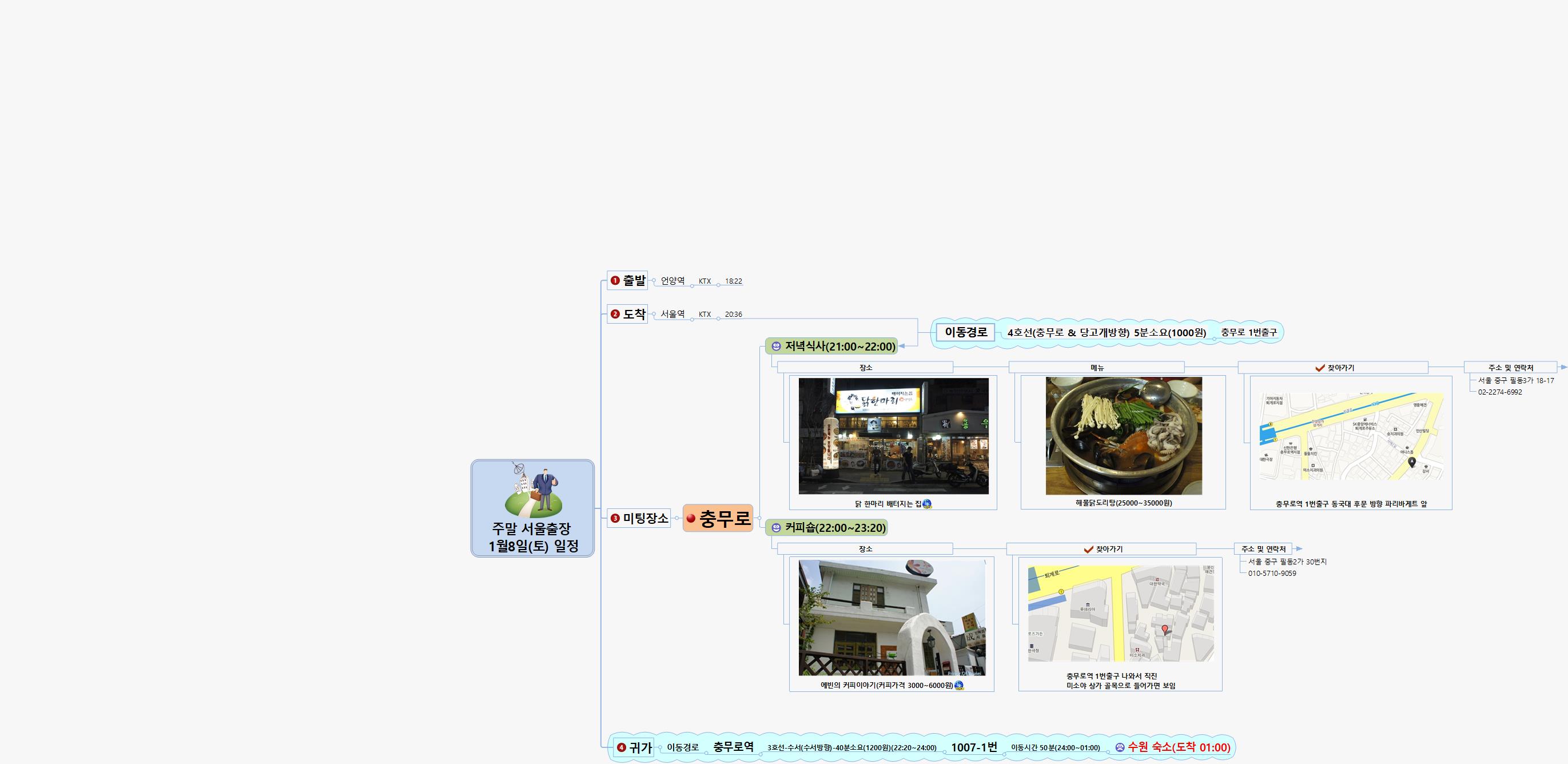Click priority 2 marker on 도착 topic
This screenshot has width=1568, height=764.
(615, 314)
